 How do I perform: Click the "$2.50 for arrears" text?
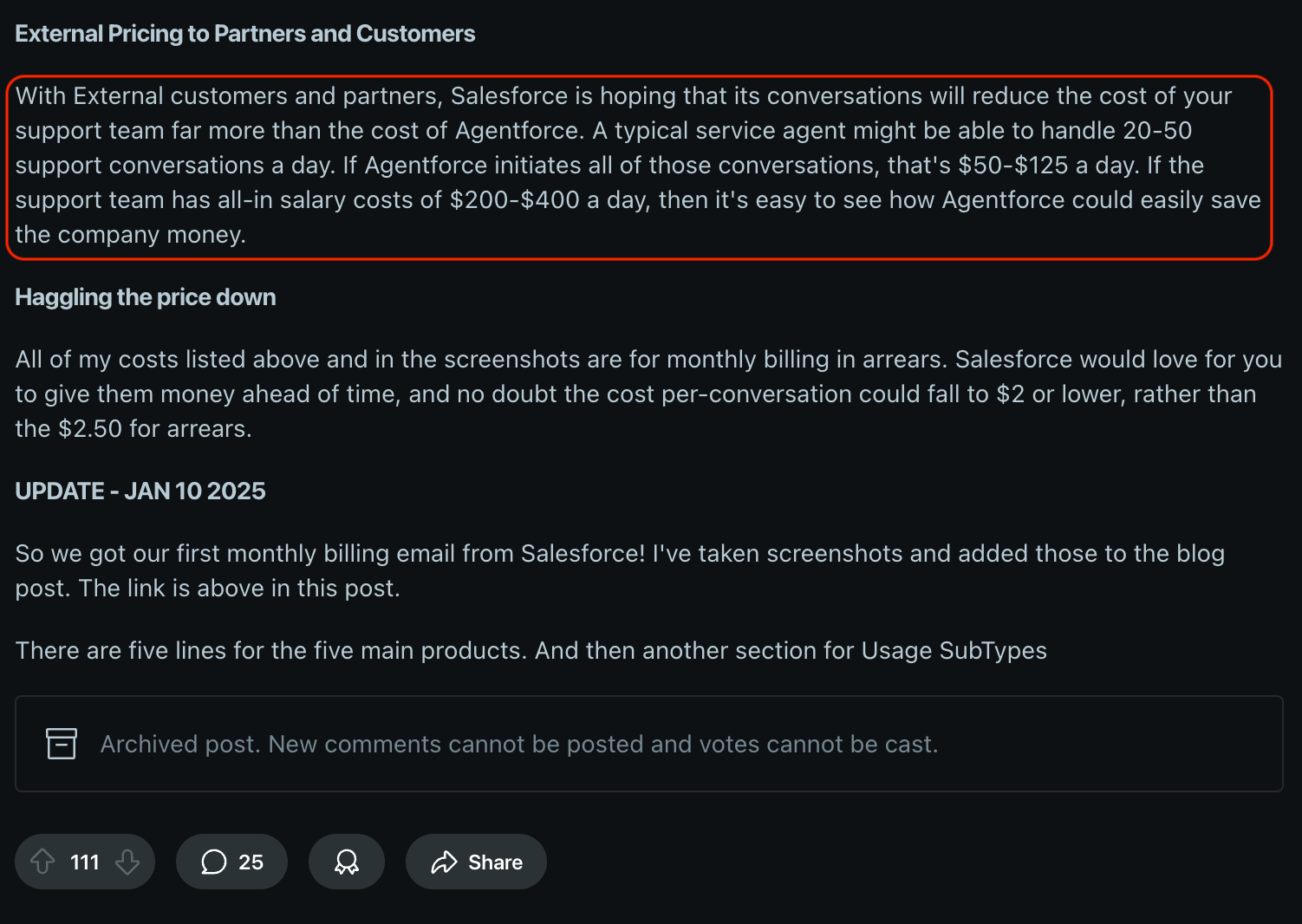pyautogui.click(x=154, y=429)
